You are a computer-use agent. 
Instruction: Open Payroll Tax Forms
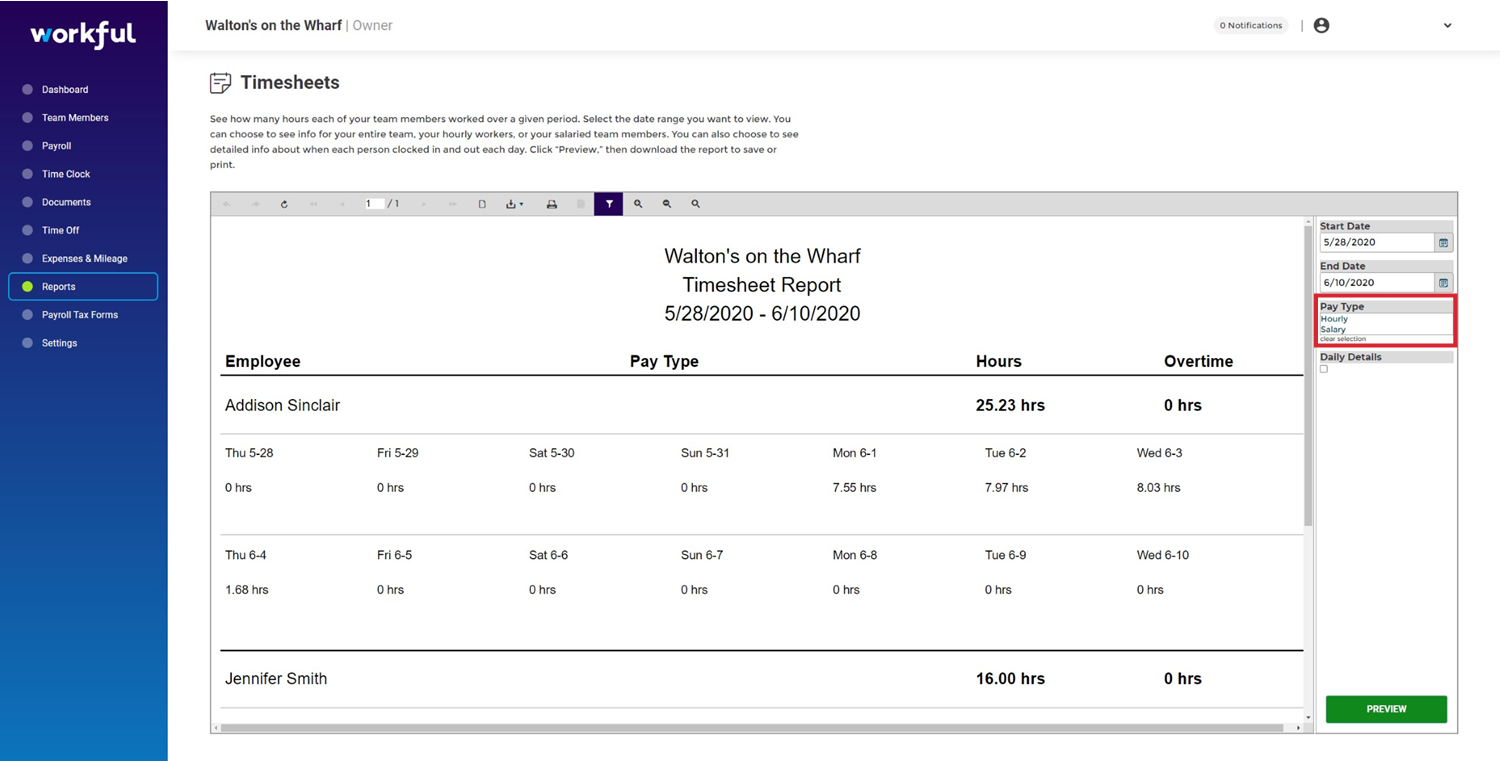pos(80,315)
